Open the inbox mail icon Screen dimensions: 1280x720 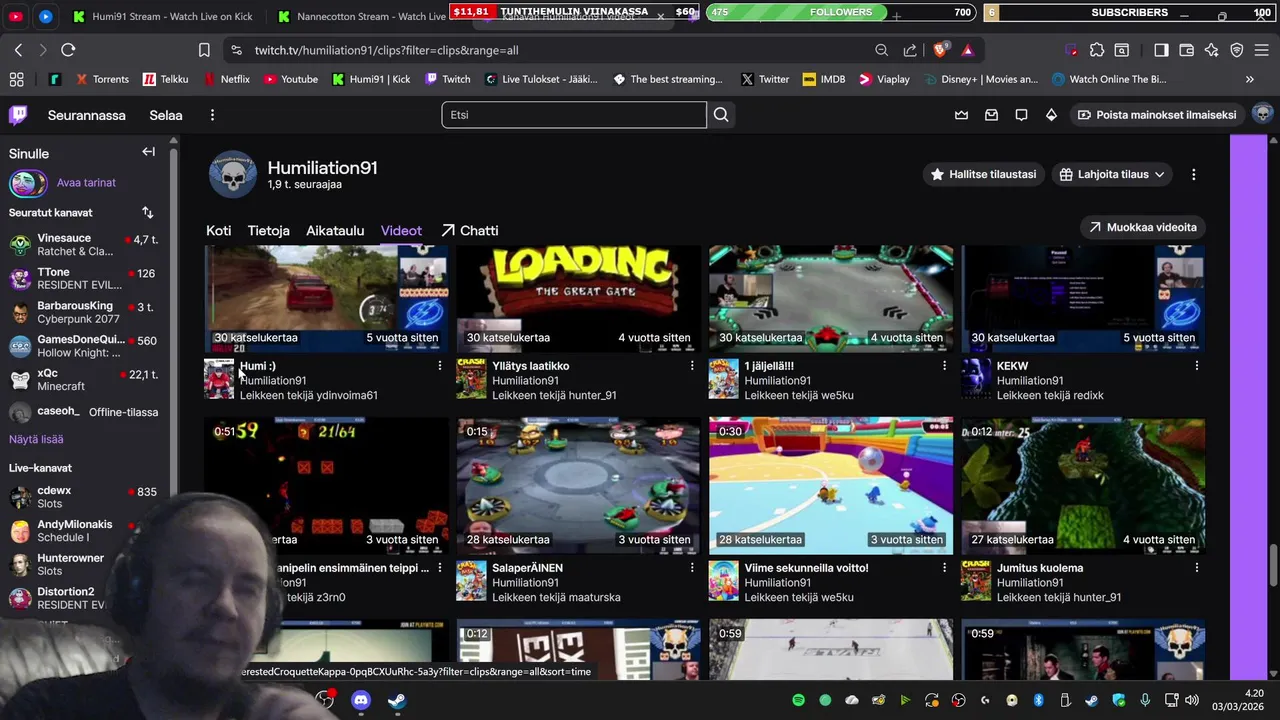991,115
